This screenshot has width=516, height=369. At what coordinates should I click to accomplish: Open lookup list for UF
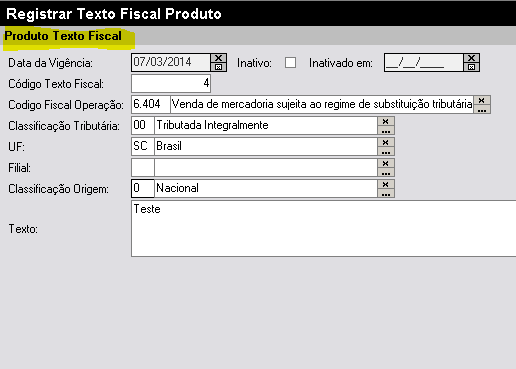(x=386, y=151)
